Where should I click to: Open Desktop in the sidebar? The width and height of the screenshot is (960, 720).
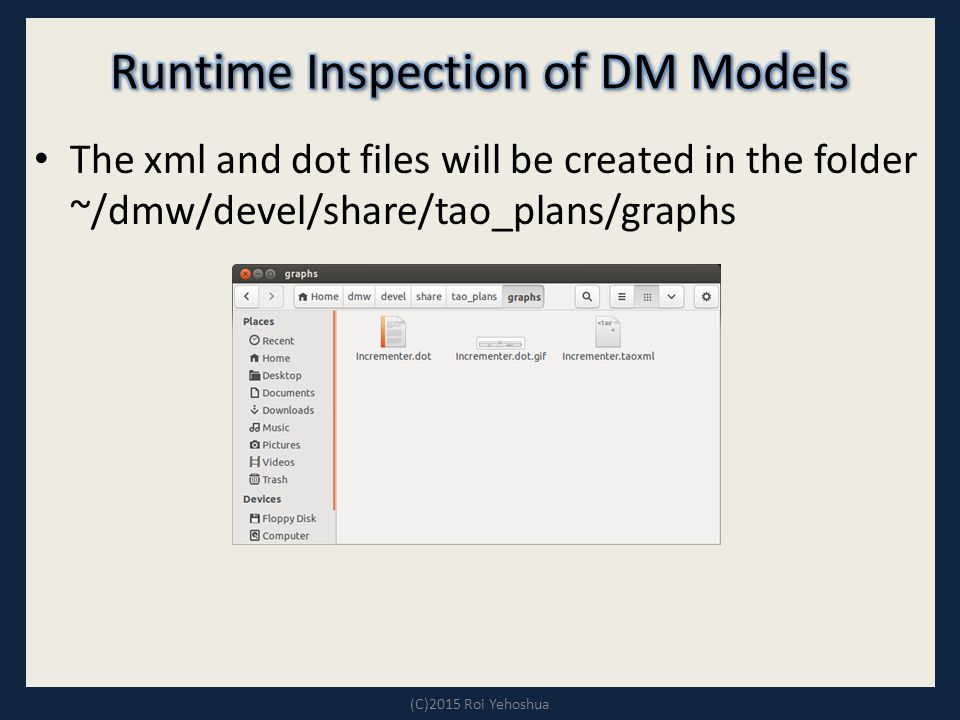coord(276,375)
